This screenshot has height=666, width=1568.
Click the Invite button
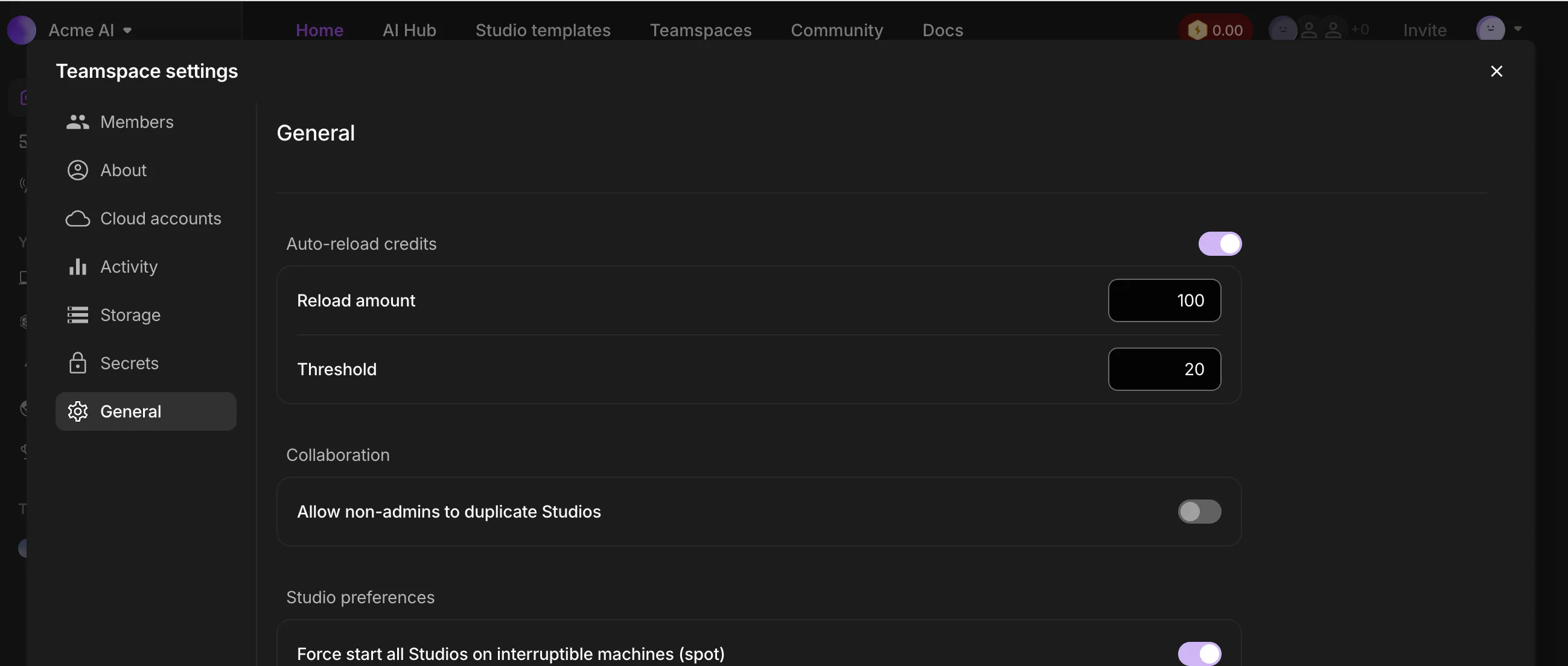(x=1424, y=30)
